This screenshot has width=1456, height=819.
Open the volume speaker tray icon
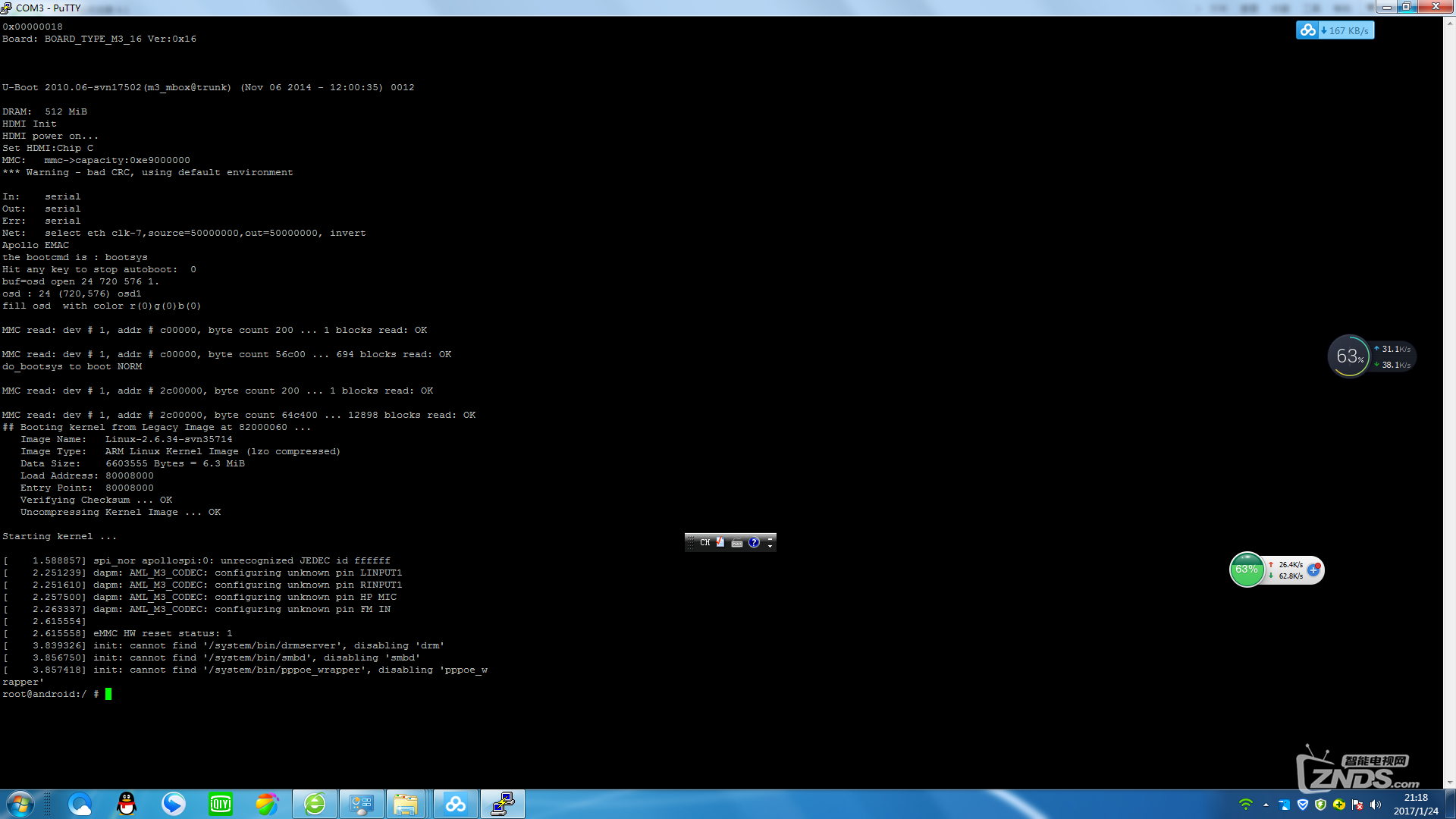(1376, 805)
